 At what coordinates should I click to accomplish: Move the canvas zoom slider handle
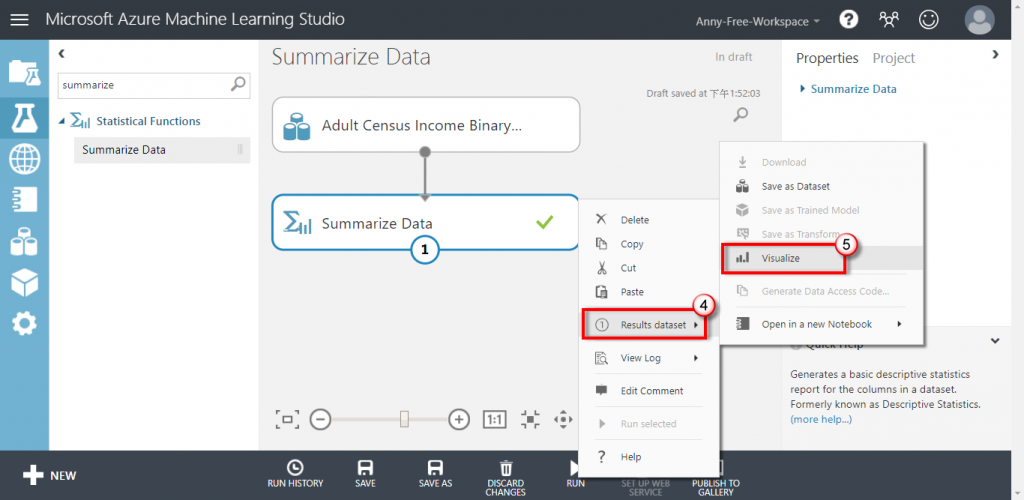point(404,419)
